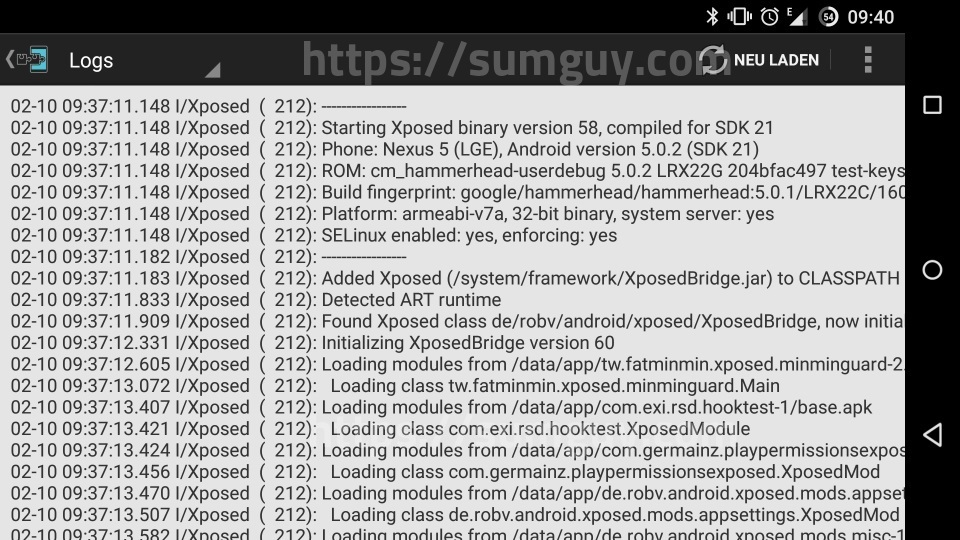Tap the Bluetooth status bar icon
Image resolution: width=960 pixels, height=540 pixels.
pos(711,17)
